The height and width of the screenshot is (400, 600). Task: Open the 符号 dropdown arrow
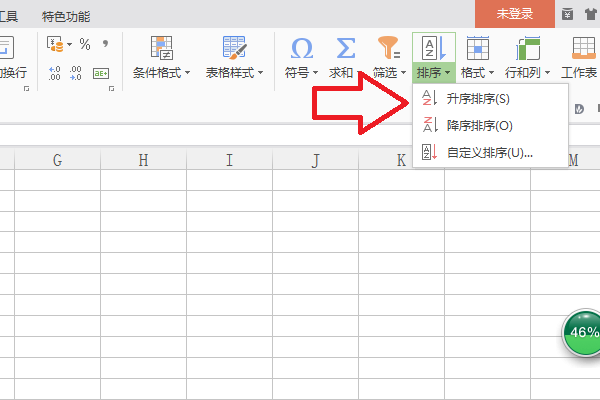[x=316, y=72]
